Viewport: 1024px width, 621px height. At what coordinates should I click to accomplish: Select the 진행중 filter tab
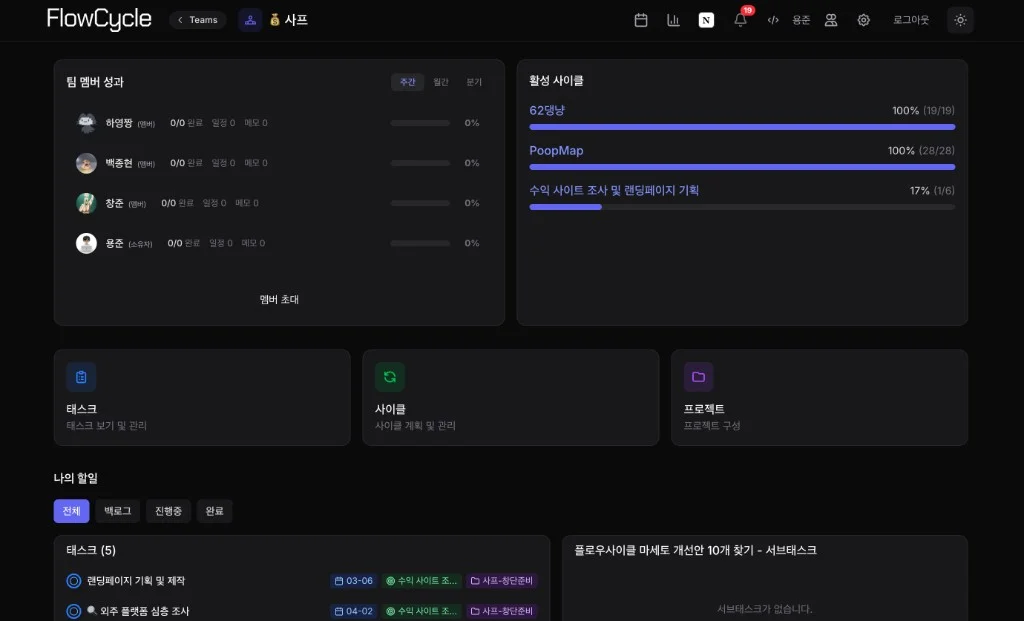tap(168, 511)
